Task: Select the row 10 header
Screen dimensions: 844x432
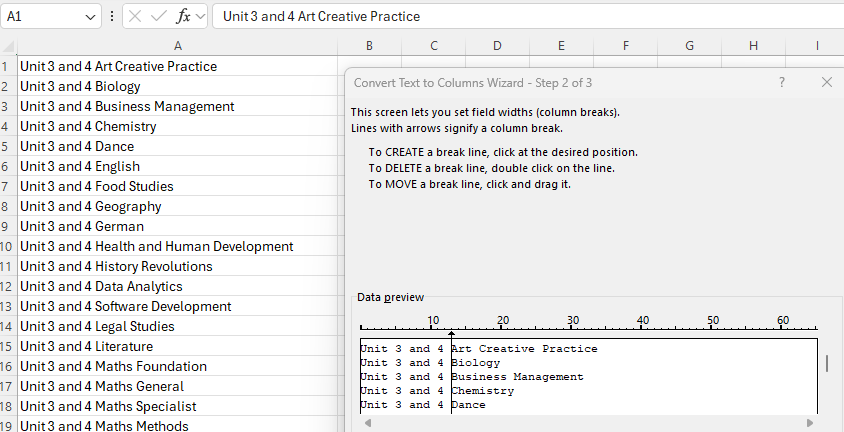Action: (6, 246)
